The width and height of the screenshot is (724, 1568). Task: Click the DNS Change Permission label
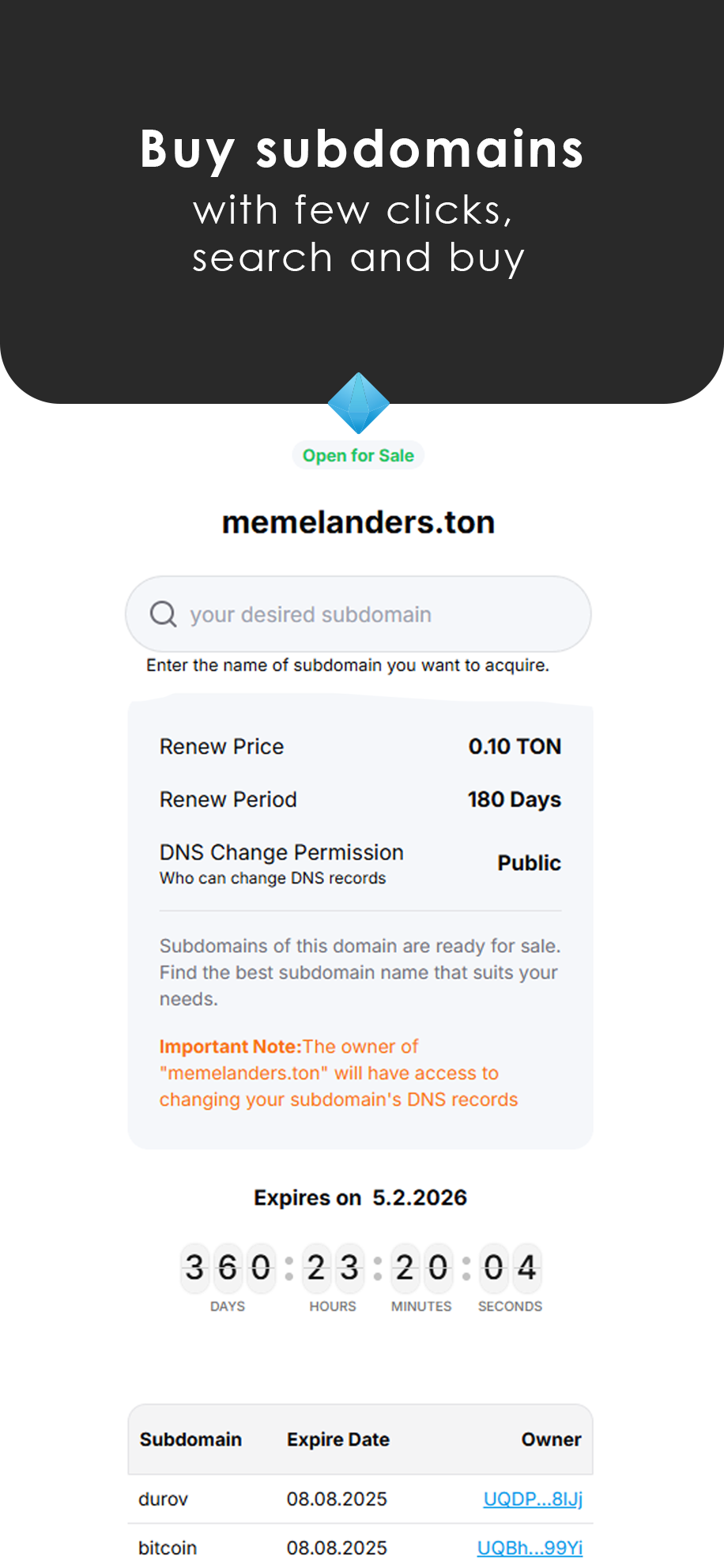click(281, 852)
